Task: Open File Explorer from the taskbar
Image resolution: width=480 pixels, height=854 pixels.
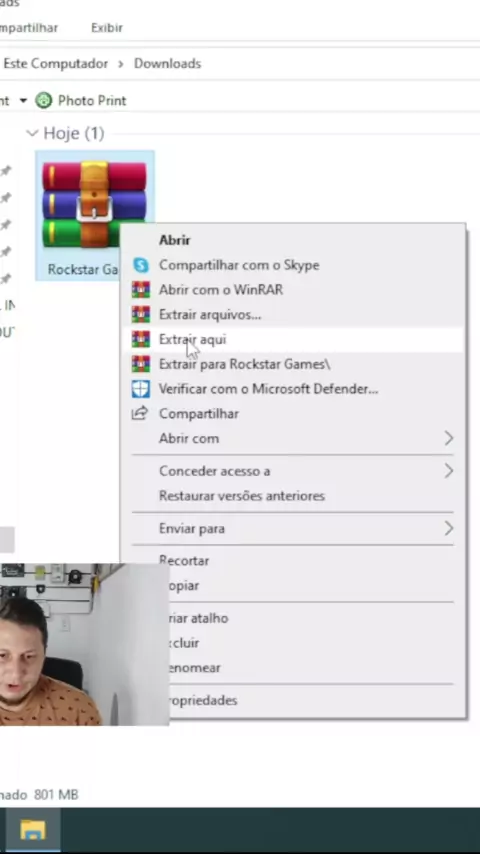Action: click(x=33, y=830)
